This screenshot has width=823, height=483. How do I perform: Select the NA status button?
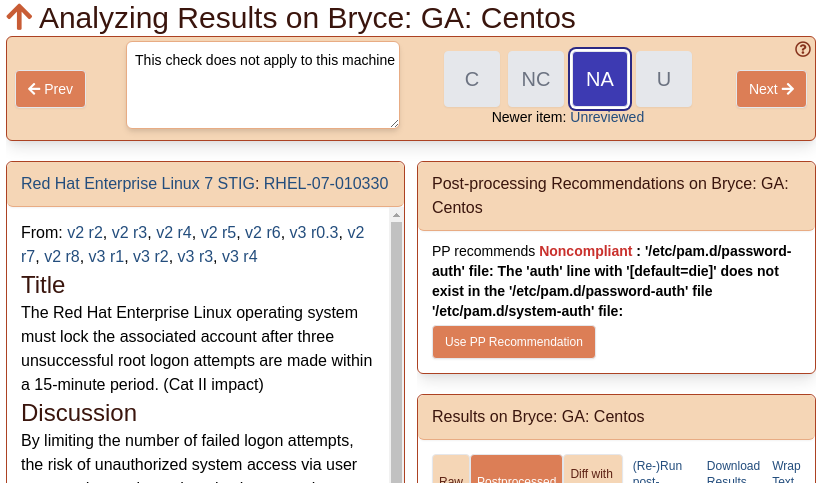tap(600, 79)
